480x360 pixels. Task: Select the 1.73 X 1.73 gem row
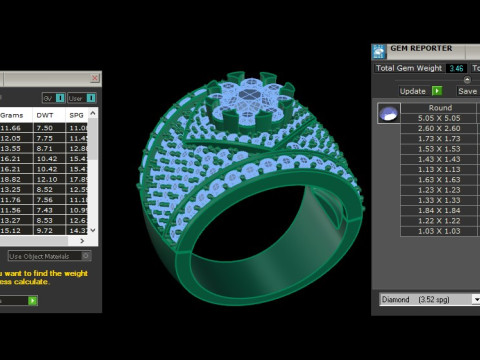click(438, 139)
